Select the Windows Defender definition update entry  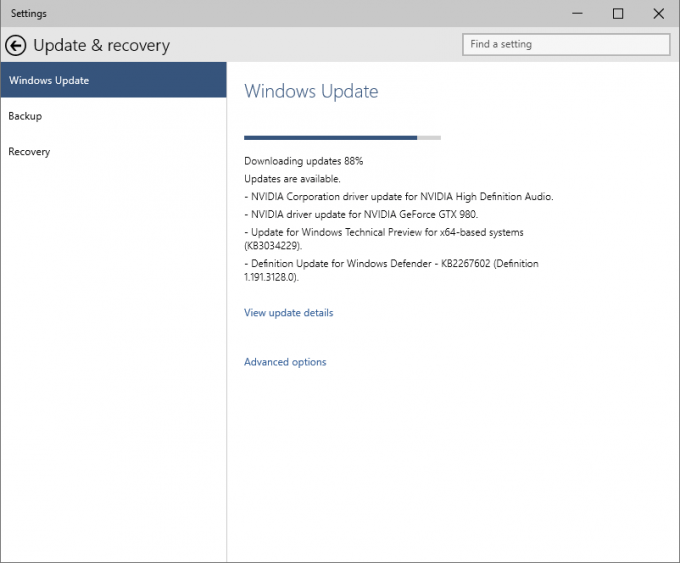(x=391, y=270)
